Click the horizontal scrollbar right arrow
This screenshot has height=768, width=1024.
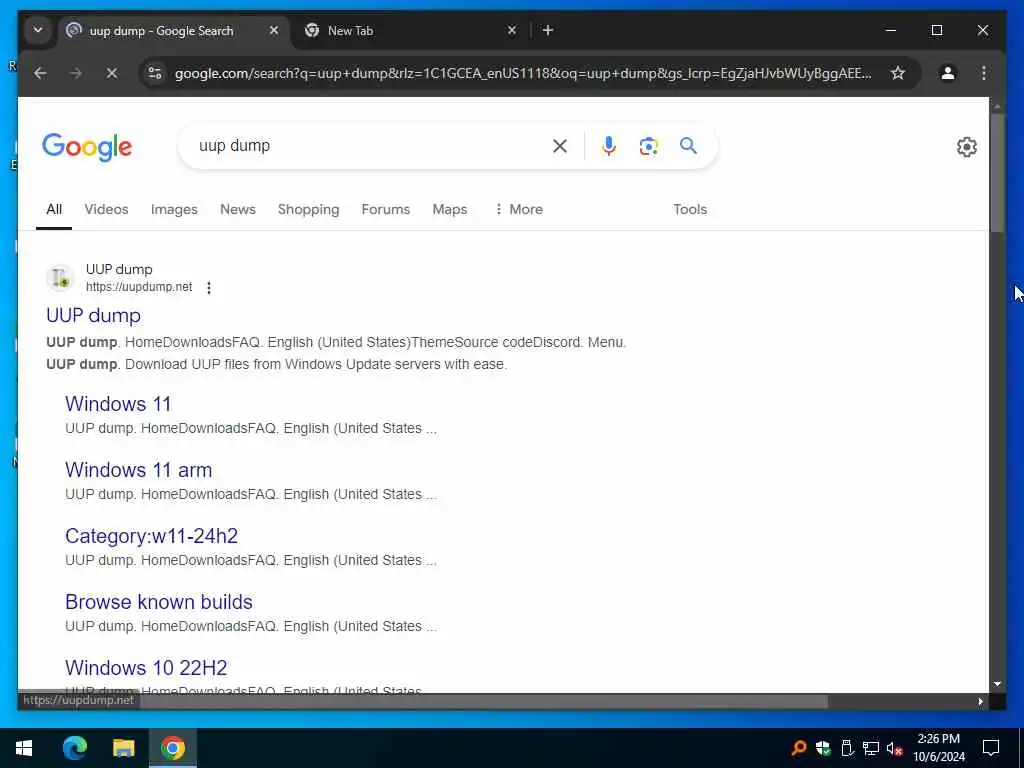[980, 701]
